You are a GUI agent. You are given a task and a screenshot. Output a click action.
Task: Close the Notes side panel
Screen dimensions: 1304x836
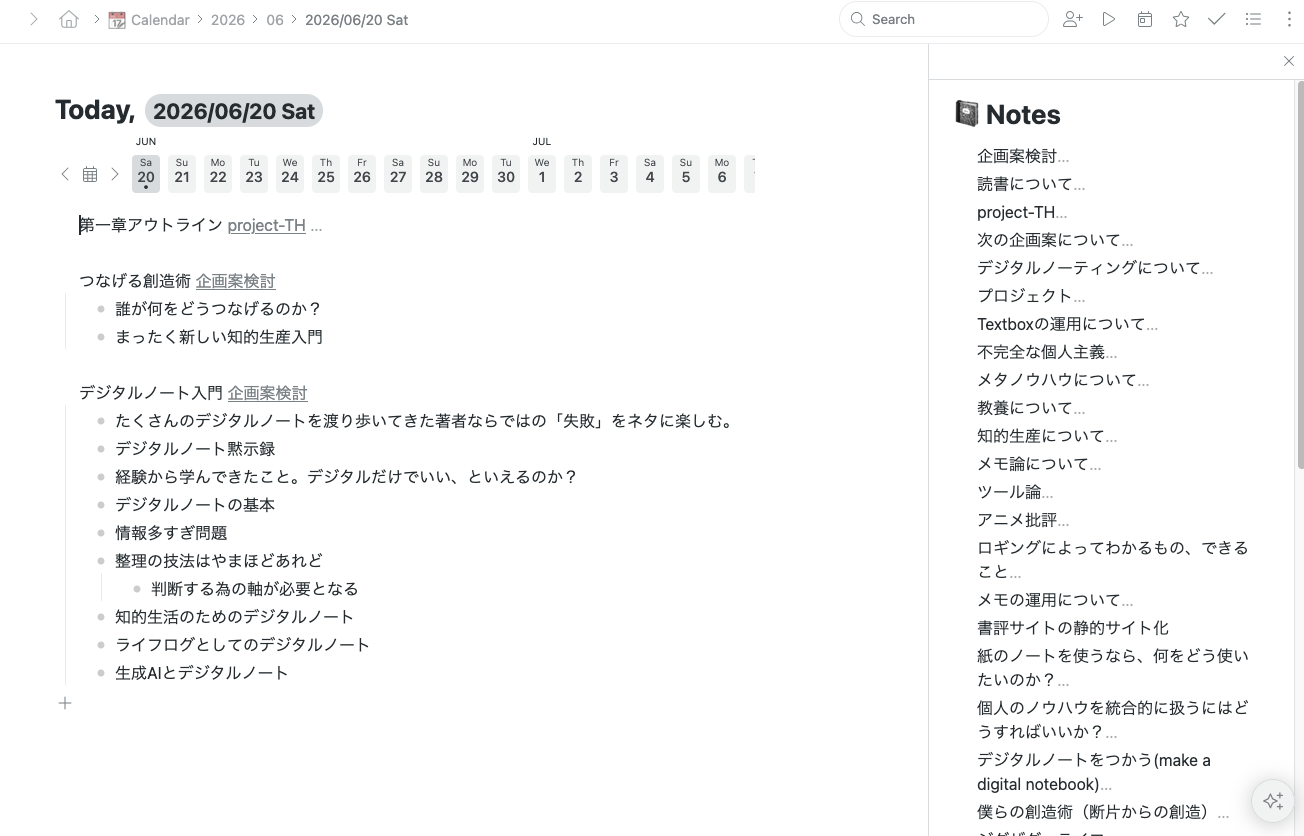[1289, 61]
